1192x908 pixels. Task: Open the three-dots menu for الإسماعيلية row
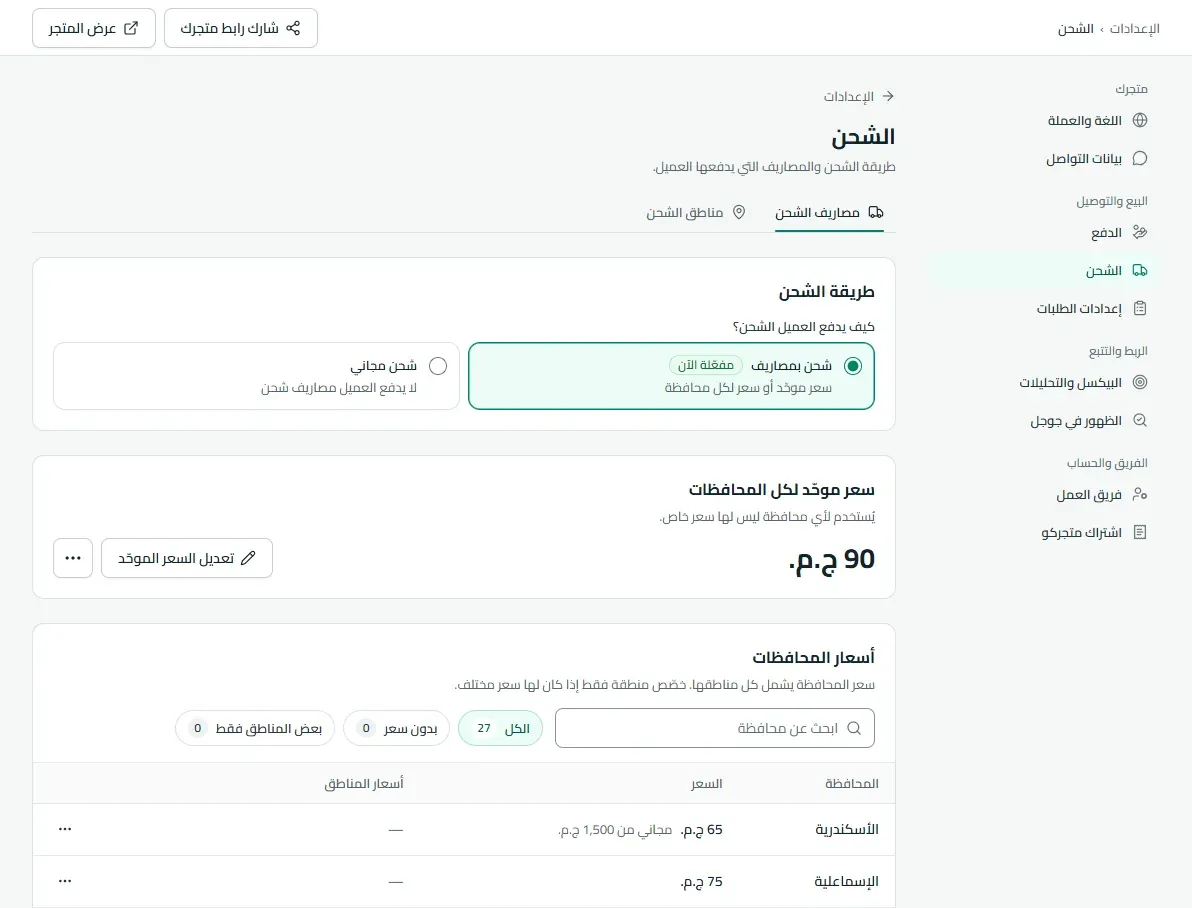point(65,881)
